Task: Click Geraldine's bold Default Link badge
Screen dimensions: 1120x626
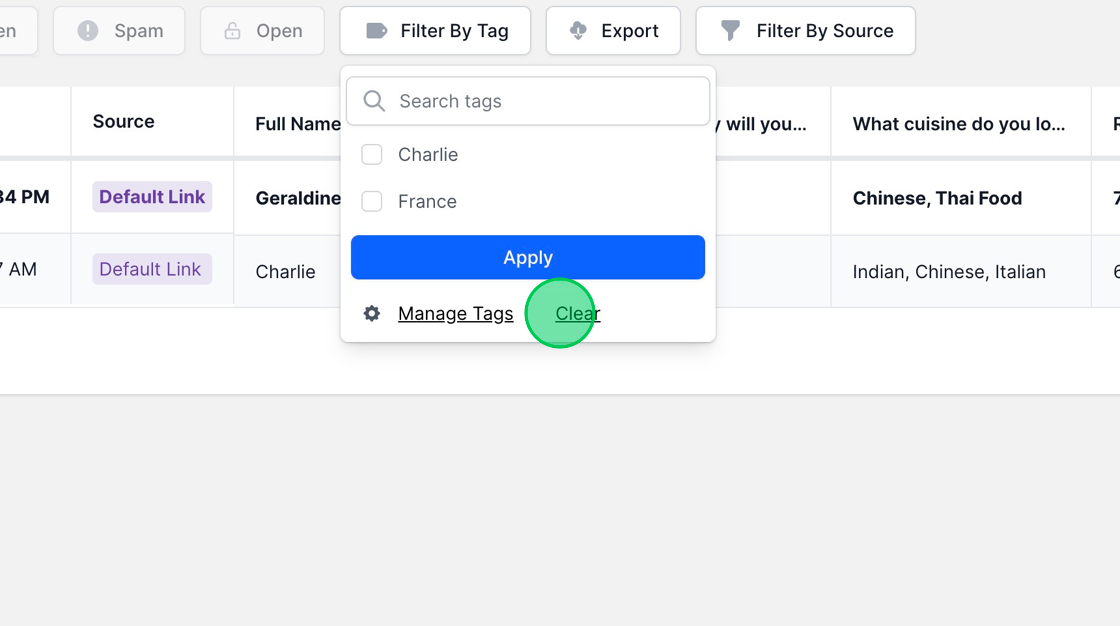Action: point(151,197)
